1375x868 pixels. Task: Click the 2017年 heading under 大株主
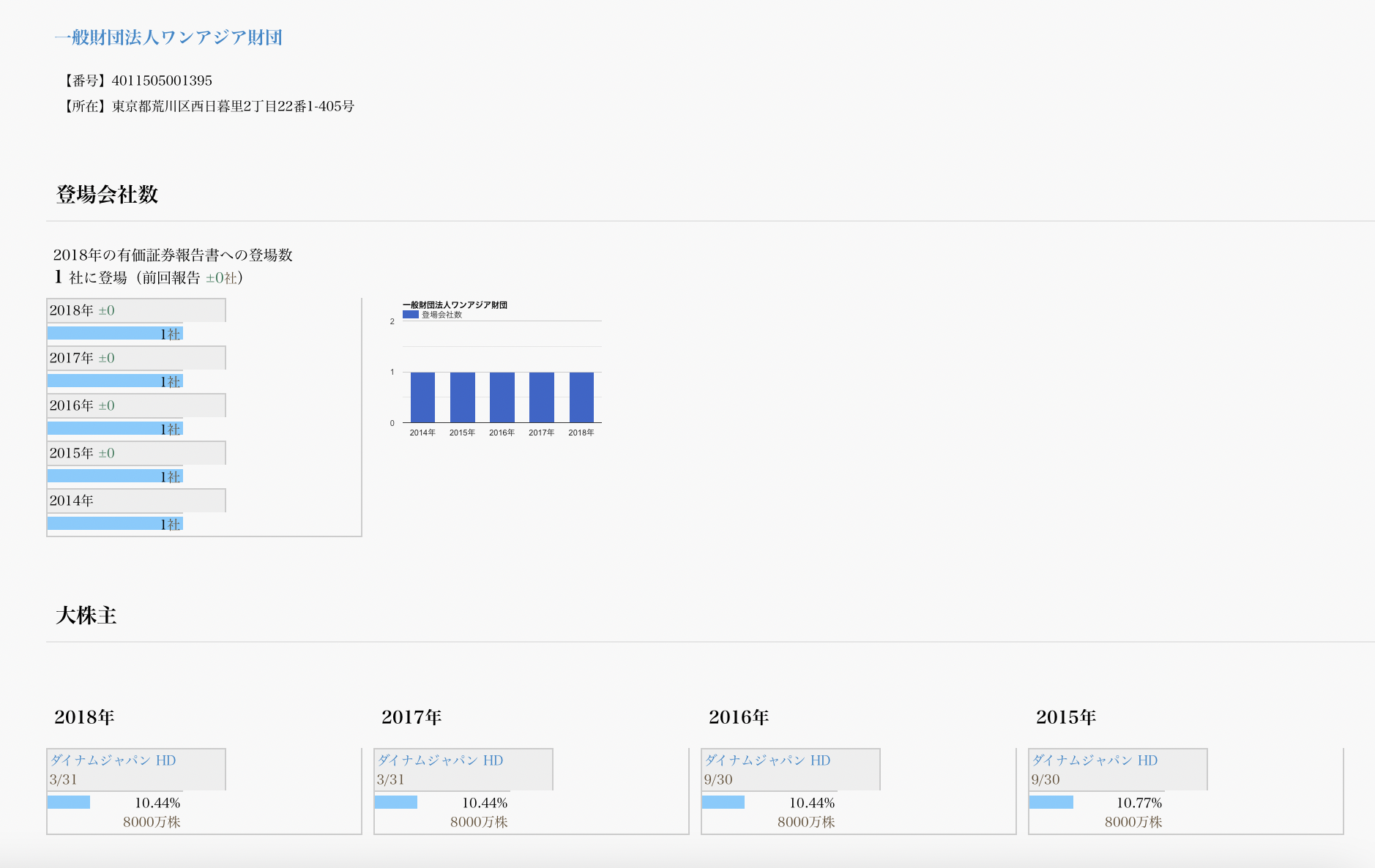coord(411,717)
